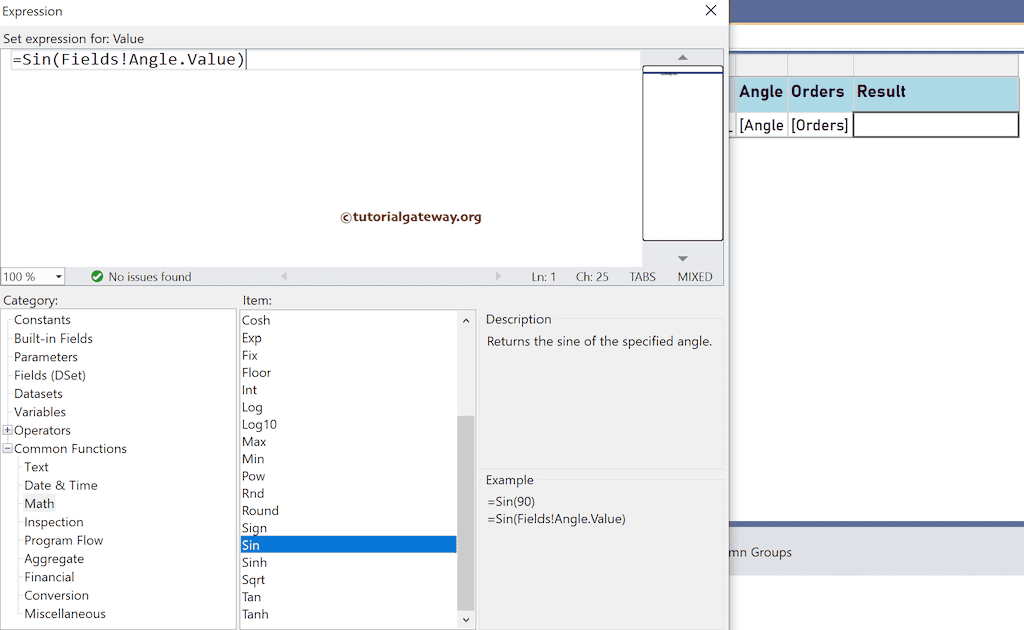Select Sqrt in the Item list
The image size is (1024, 630).
click(x=253, y=580)
